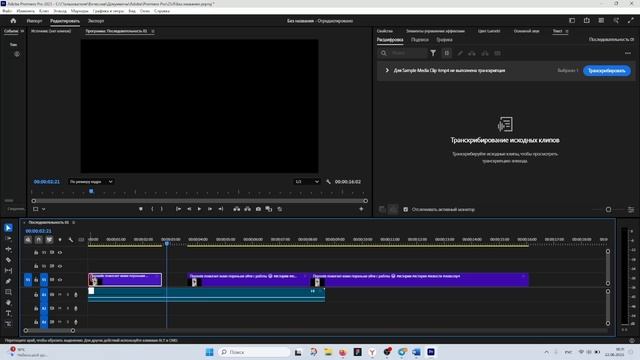The image size is (640, 360).
Task: Select the Track Select Forward tool
Action: click(x=8, y=238)
